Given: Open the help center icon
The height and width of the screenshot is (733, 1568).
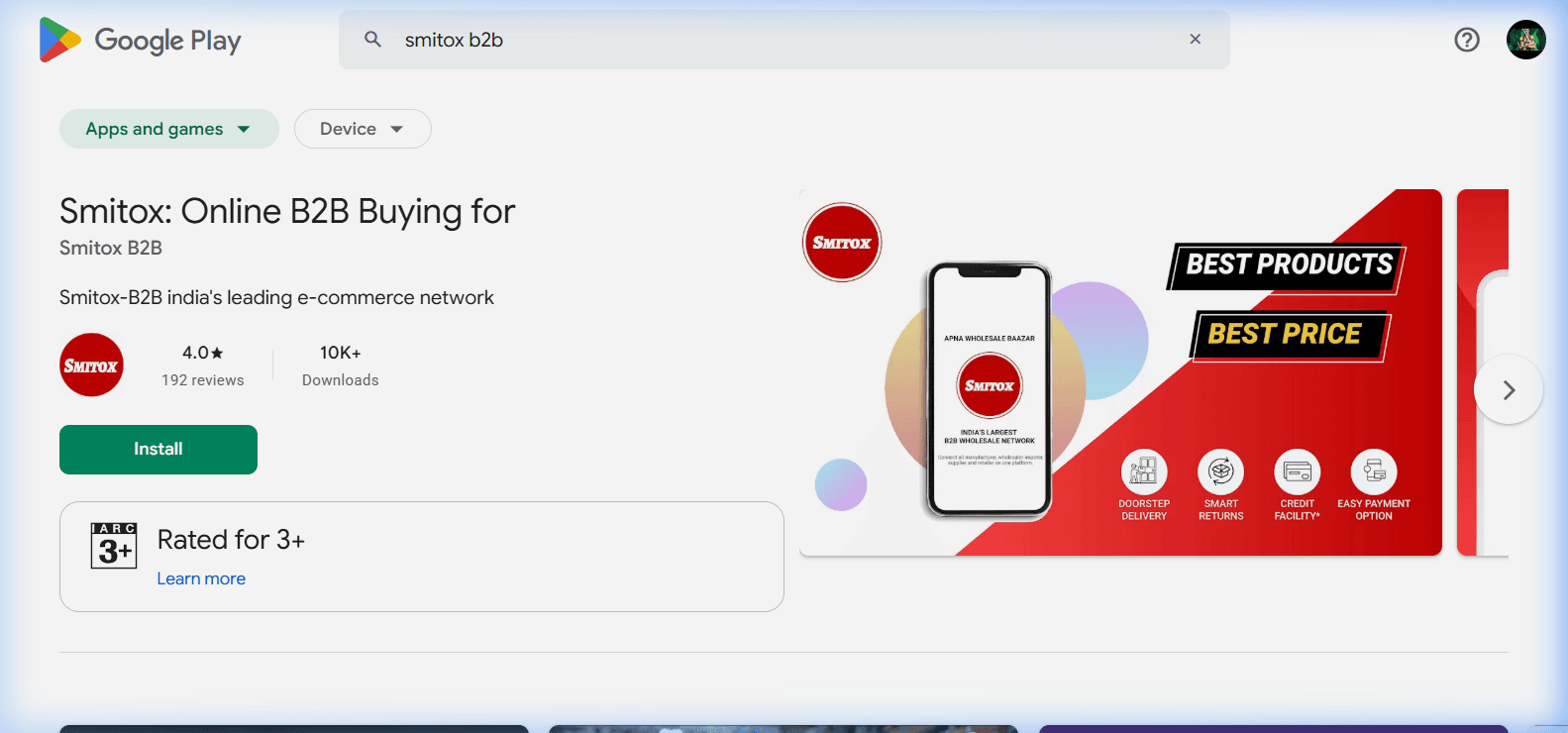Looking at the screenshot, I should click(x=1467, y=40).
